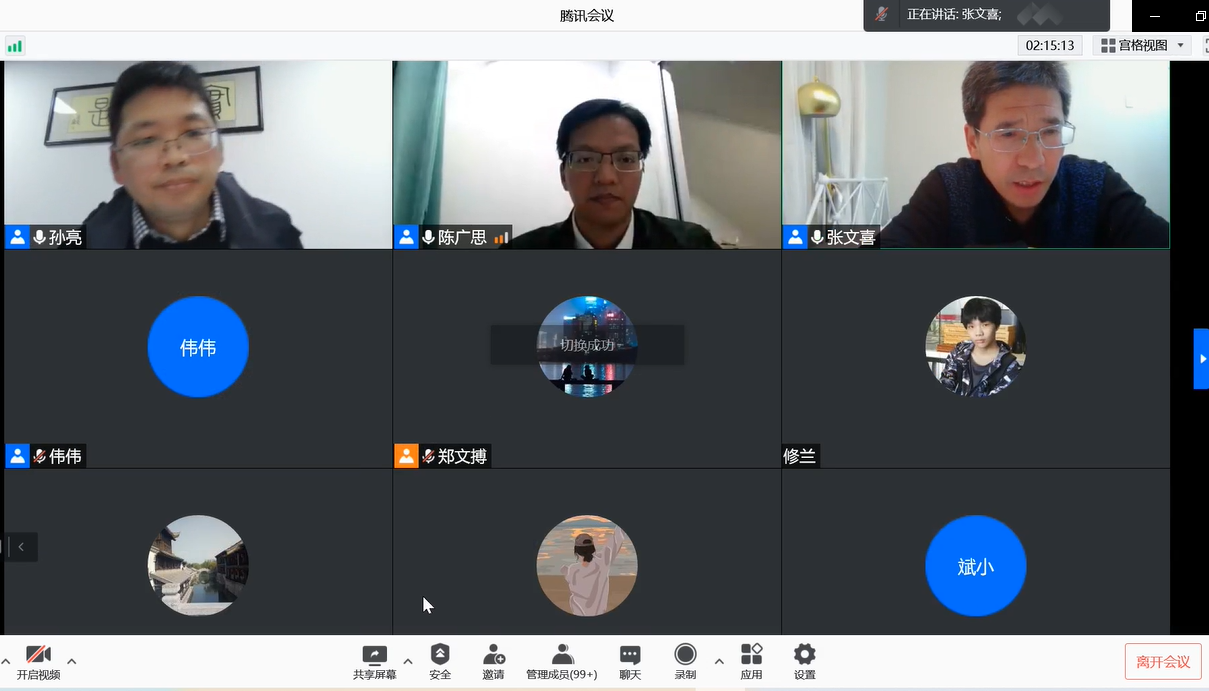Start recording with the 录制 button
Image resolution: width=1209 pixels, height=691 pixels.
coord(685,661)
